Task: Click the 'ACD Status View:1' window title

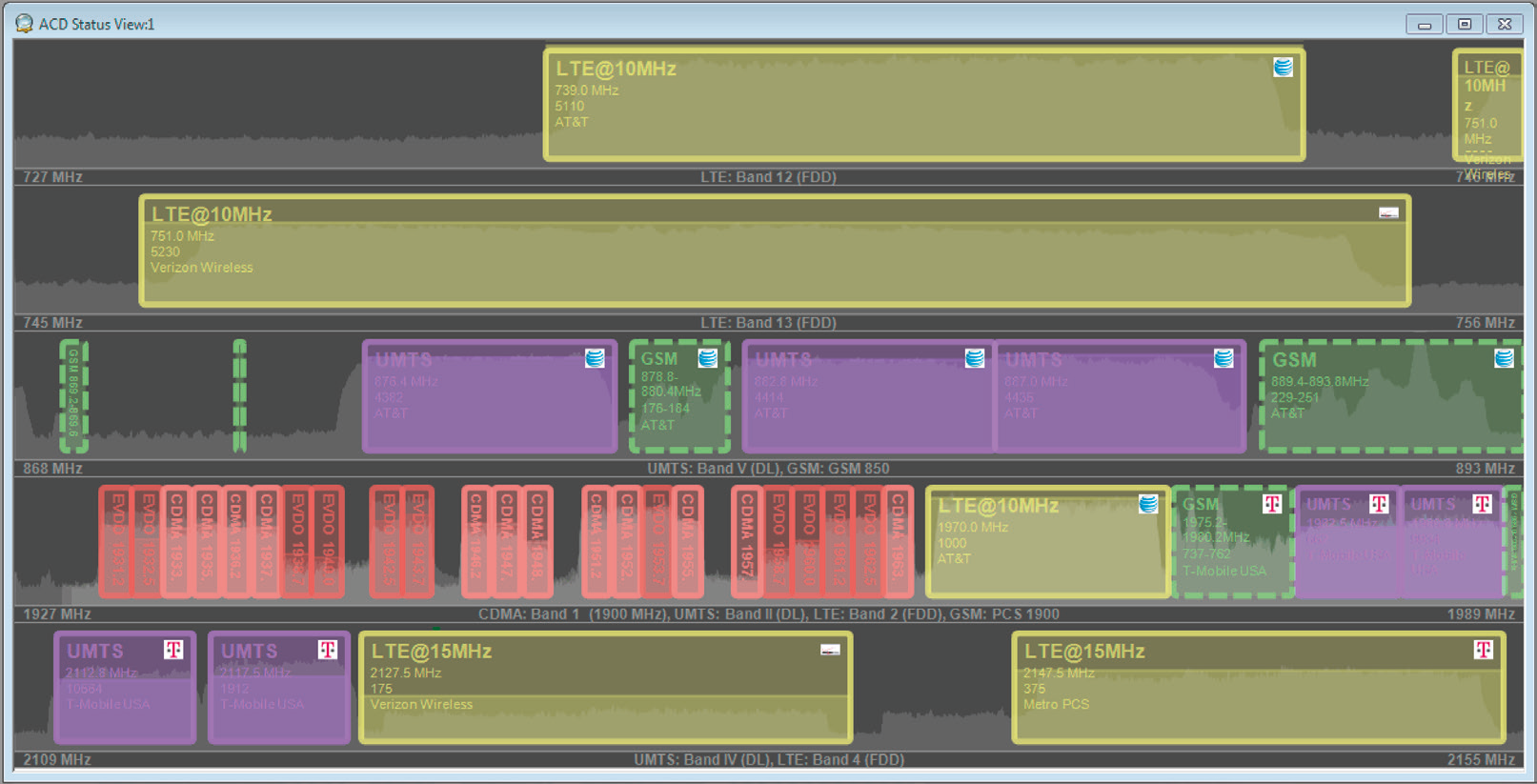Action: pos(96,24)
